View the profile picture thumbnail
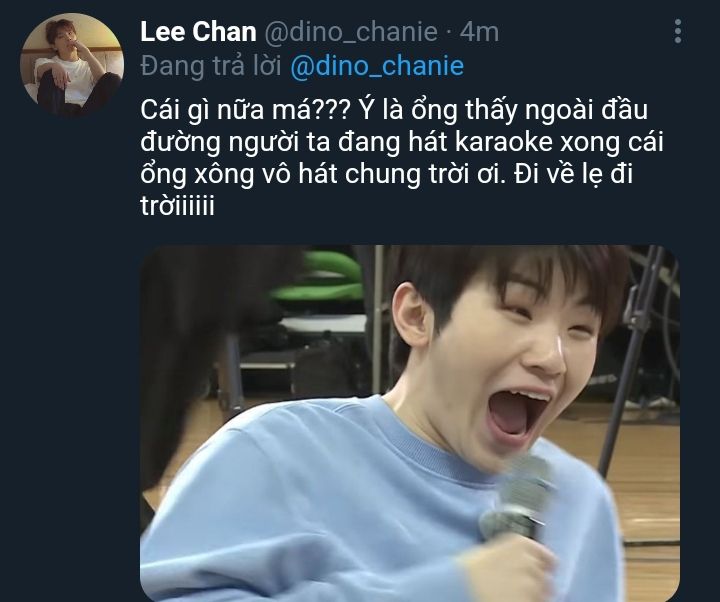720x602 pixels. click(x=72, y=64)
